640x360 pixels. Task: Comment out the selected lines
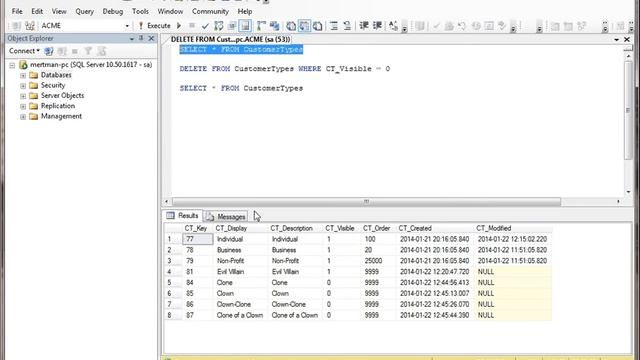pos(334,26)
